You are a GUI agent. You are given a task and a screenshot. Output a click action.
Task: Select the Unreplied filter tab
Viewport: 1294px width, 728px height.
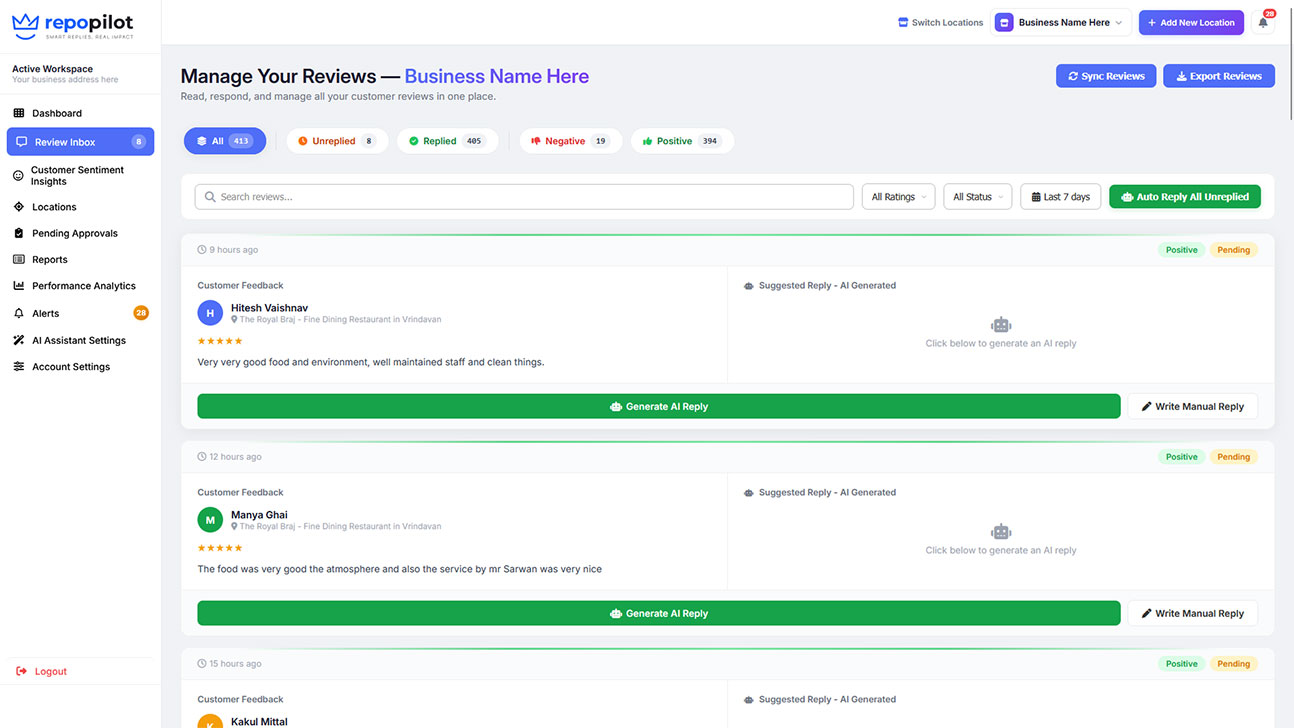coord(337,141)
